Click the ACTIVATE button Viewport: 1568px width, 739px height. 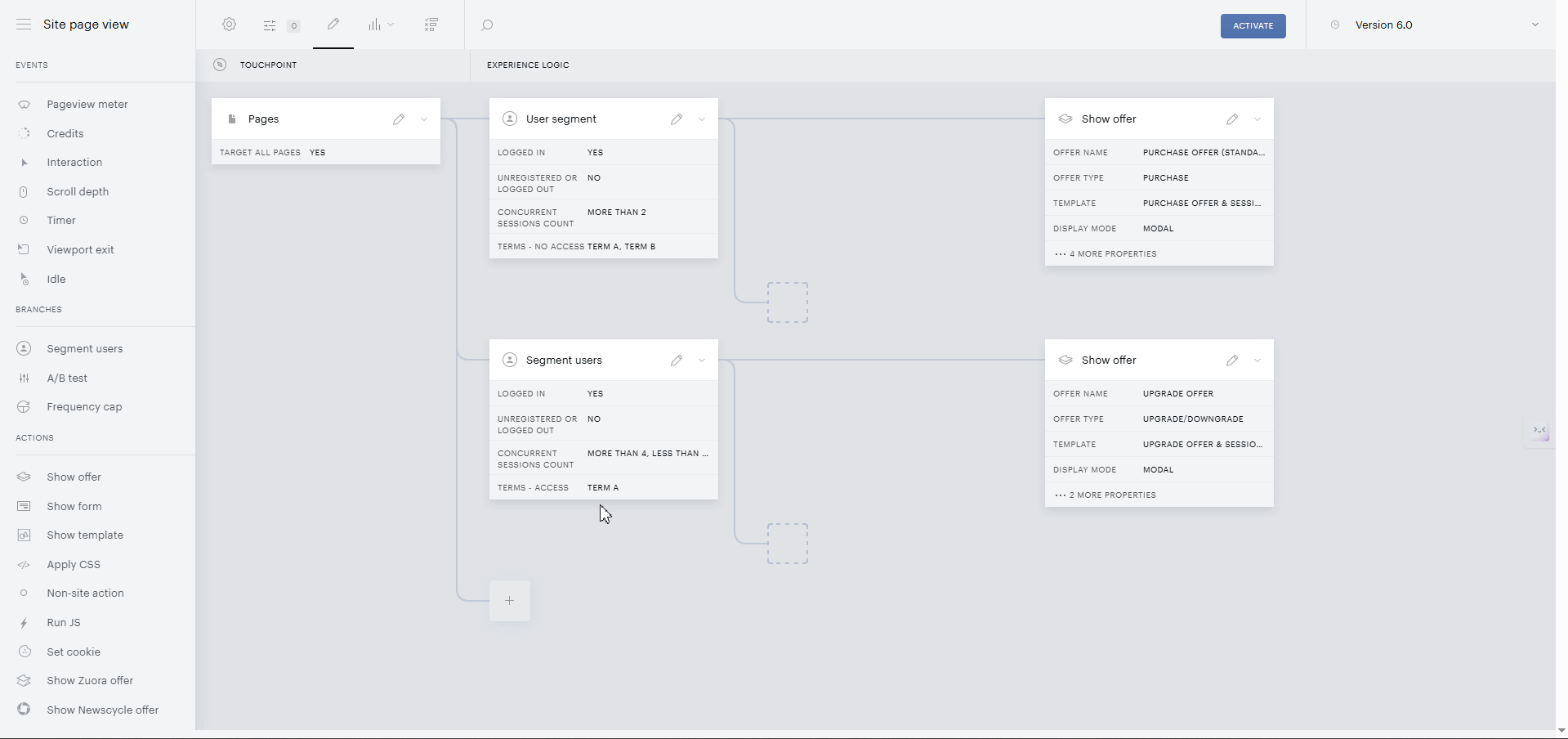pos(1253,26)
